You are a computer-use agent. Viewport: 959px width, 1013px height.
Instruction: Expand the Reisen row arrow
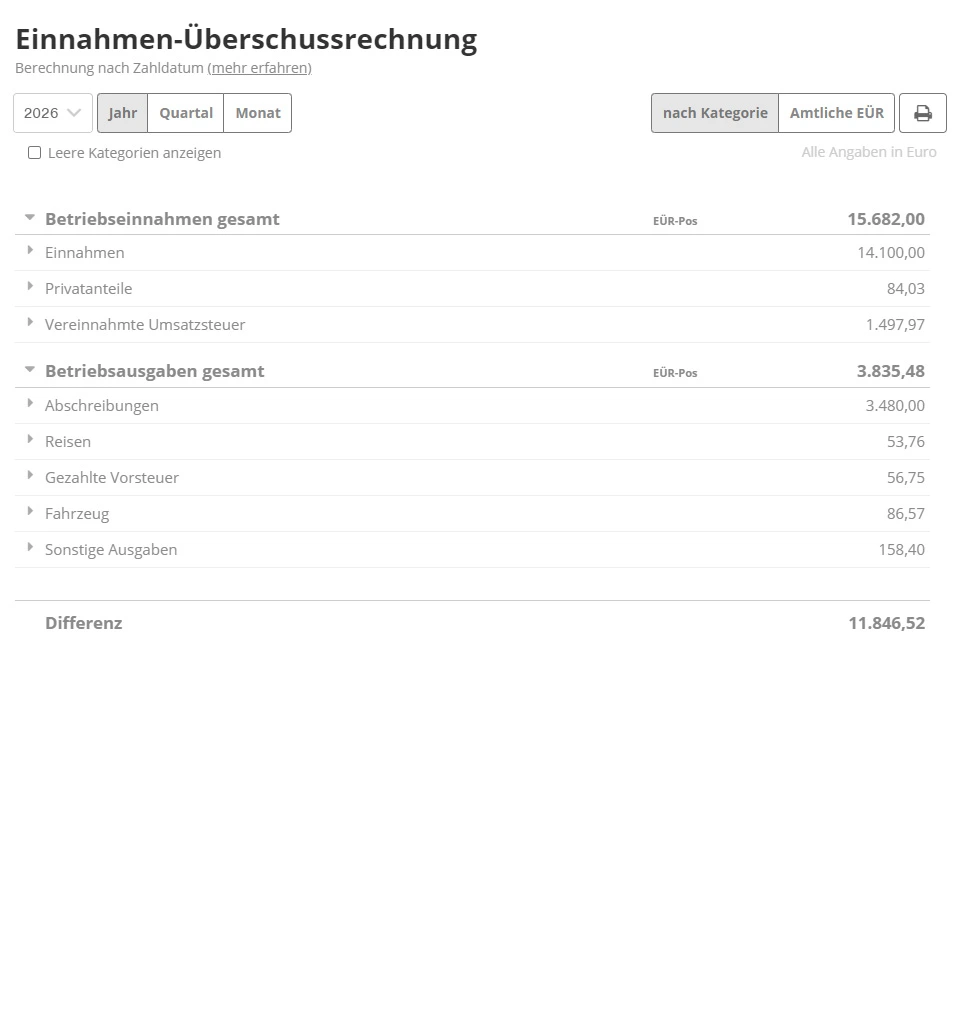pos(31,440)
